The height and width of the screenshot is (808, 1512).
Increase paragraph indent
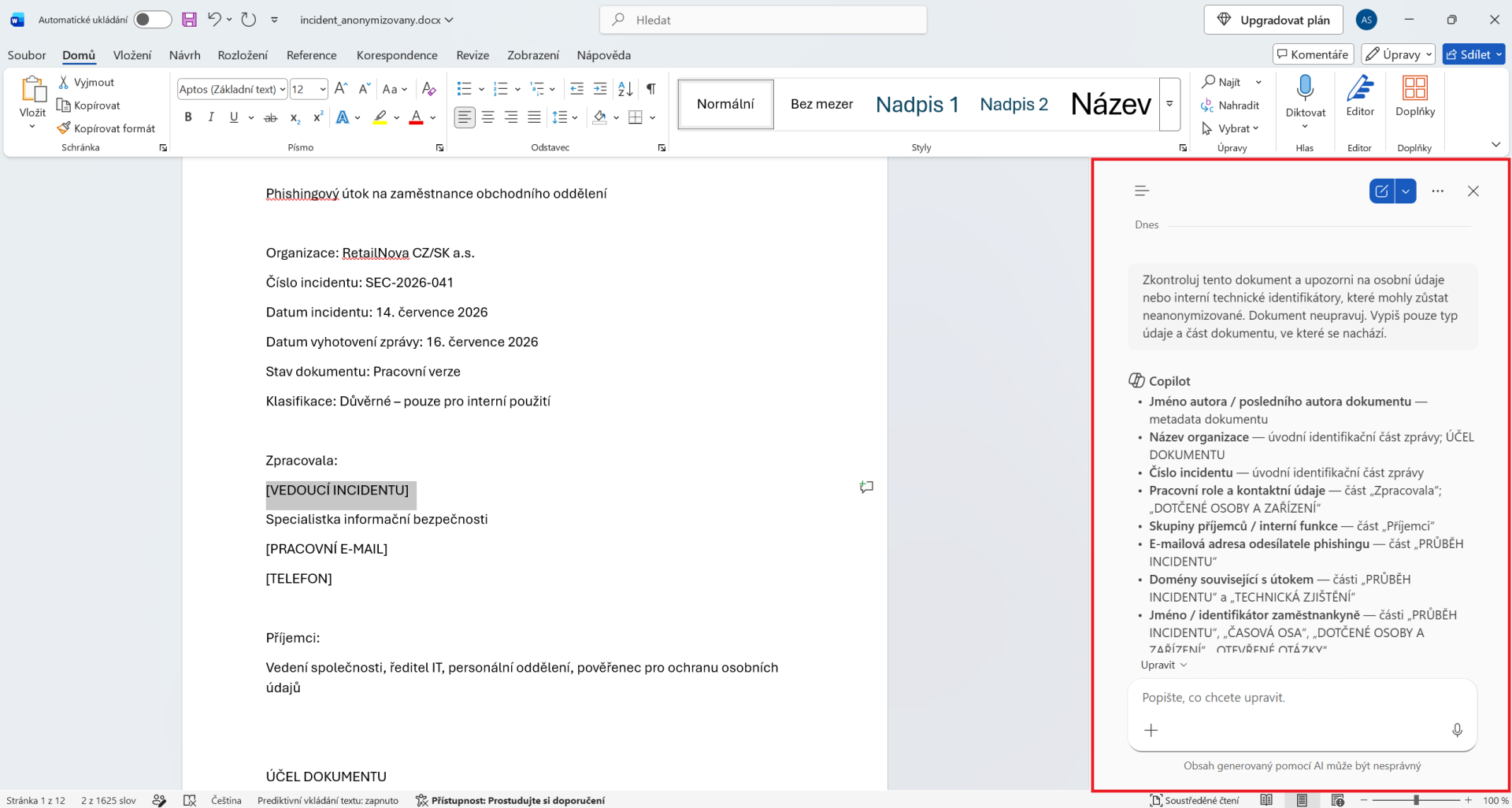600,89
